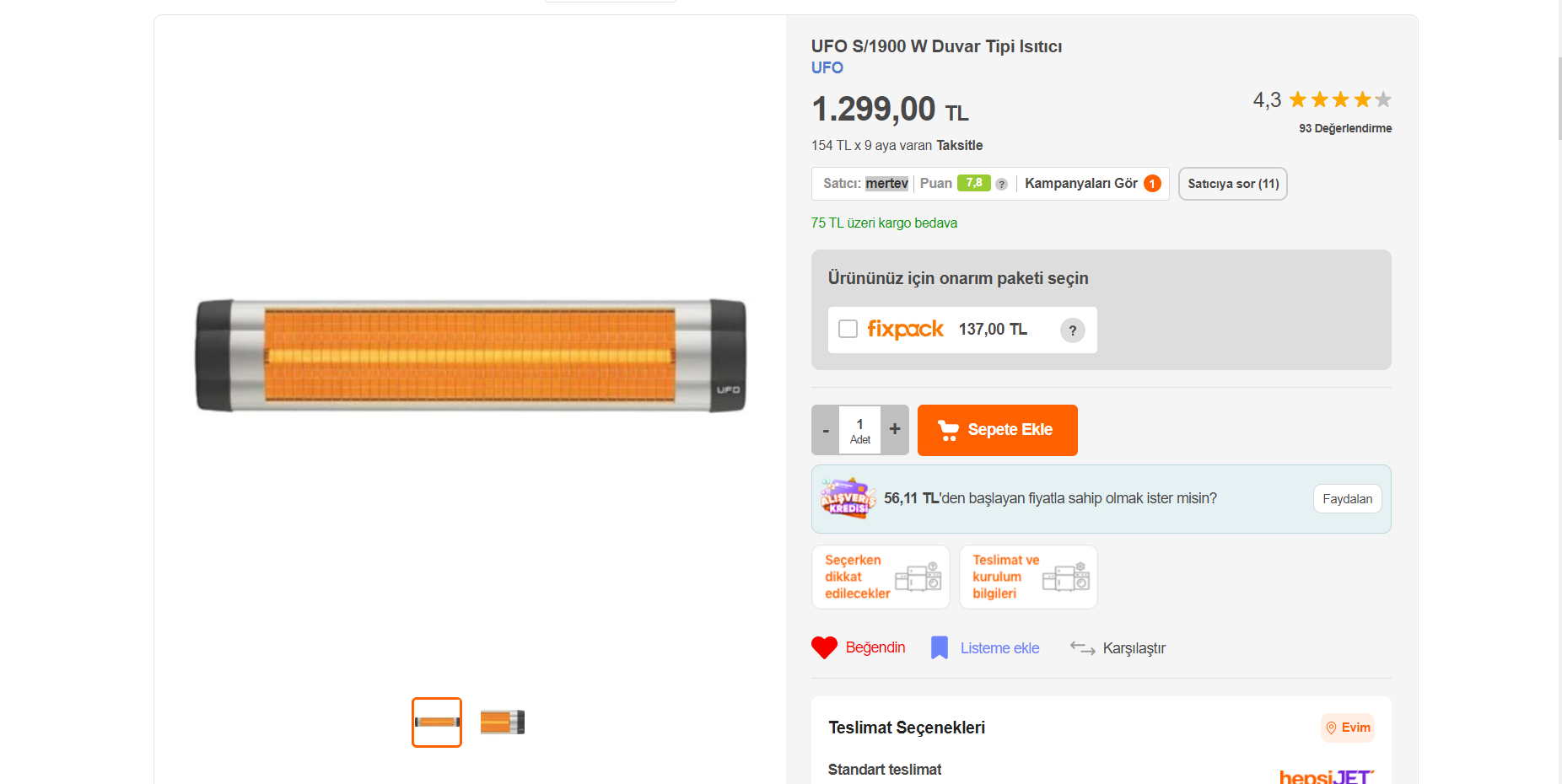Screen dimensions: 1562x784
Task: Click the red heart Beğendin icon
Action: coord(824,647)
